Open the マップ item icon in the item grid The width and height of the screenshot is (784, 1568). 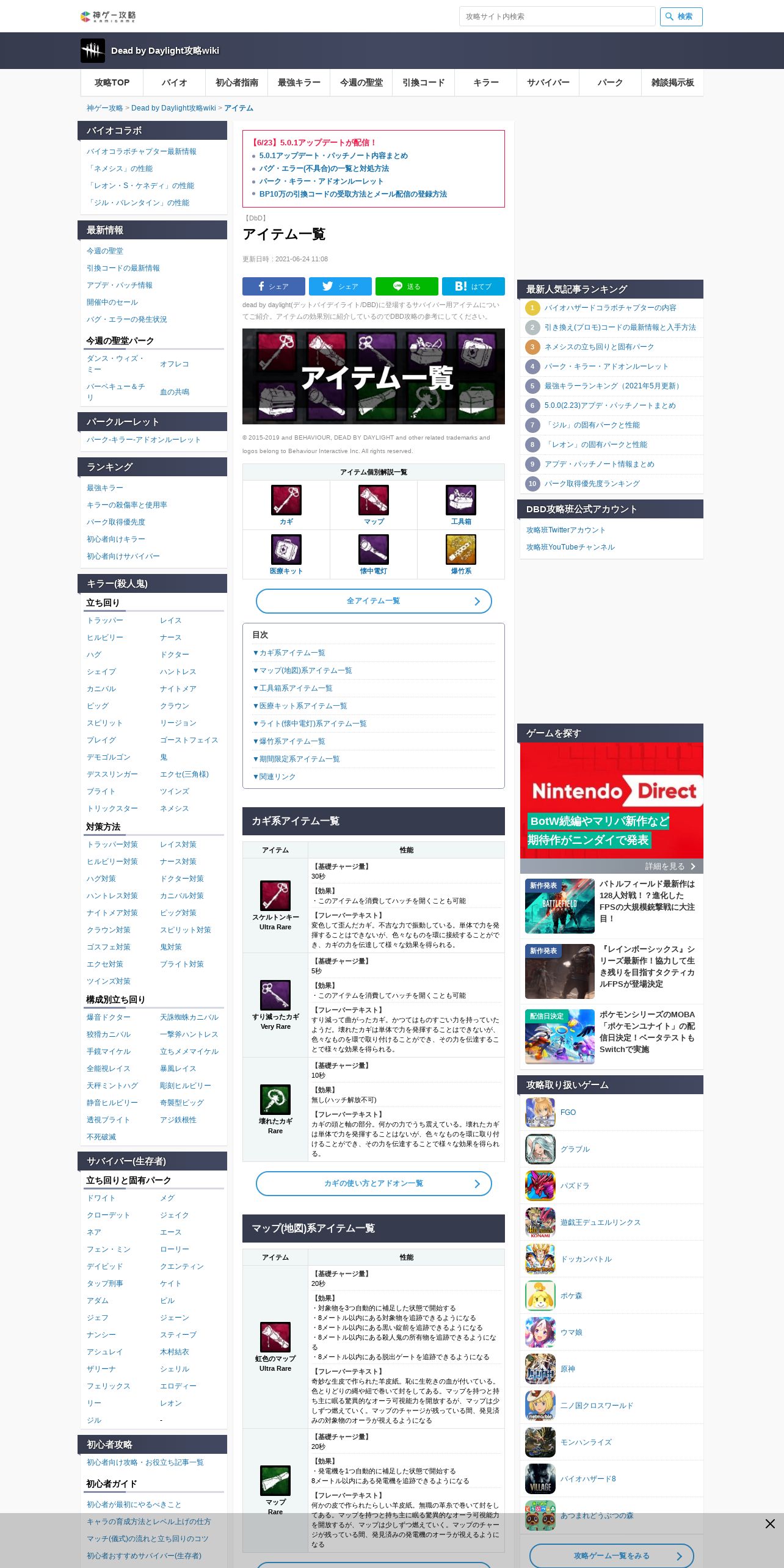(374, 500)
